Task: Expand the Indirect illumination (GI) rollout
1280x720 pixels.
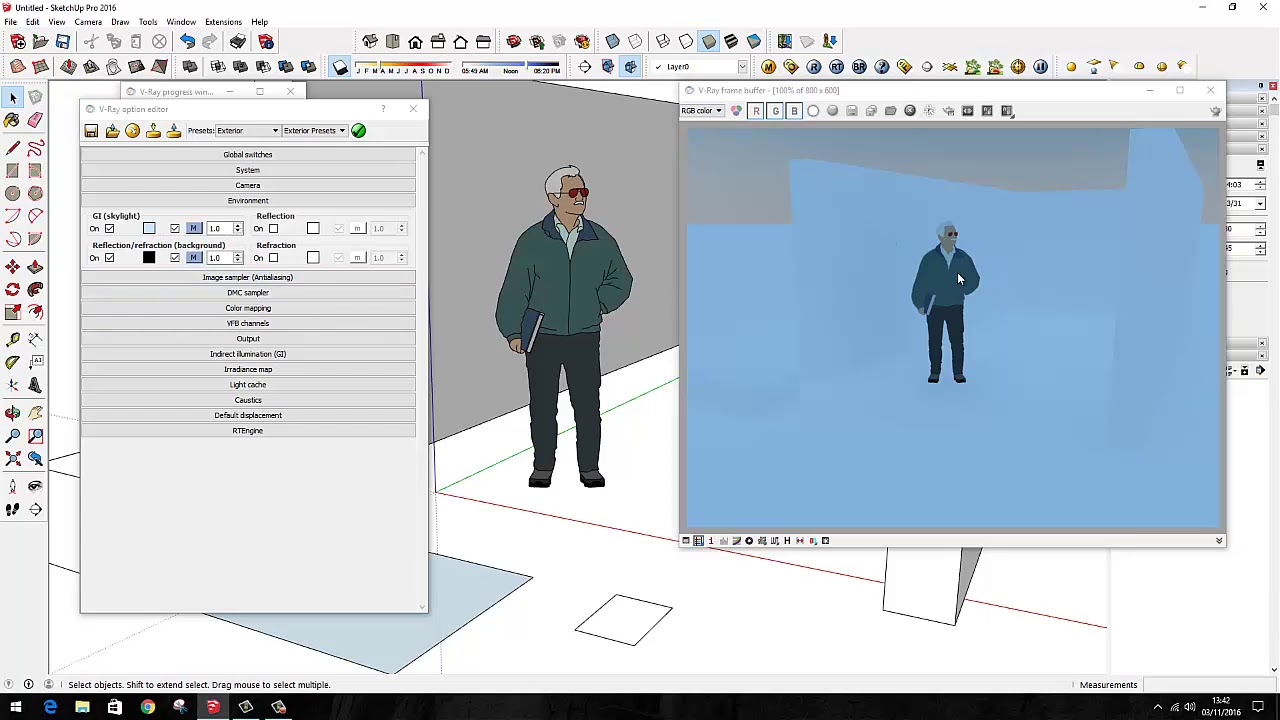Action: (x=248, y=354)
